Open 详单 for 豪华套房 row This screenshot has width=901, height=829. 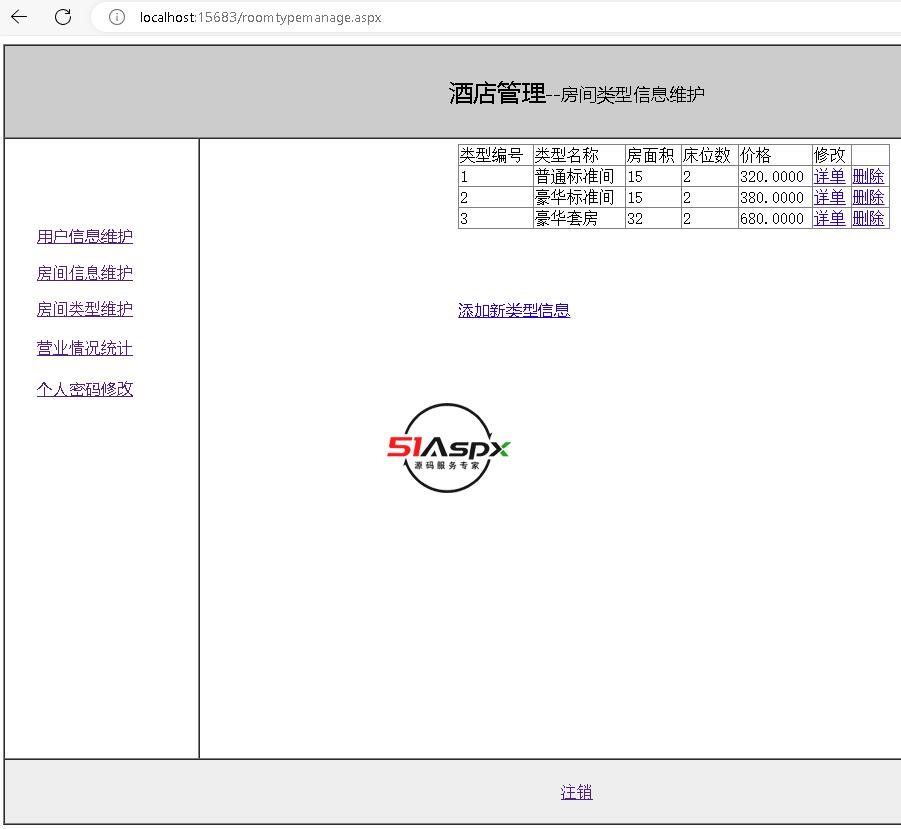(x=829, y=218)
